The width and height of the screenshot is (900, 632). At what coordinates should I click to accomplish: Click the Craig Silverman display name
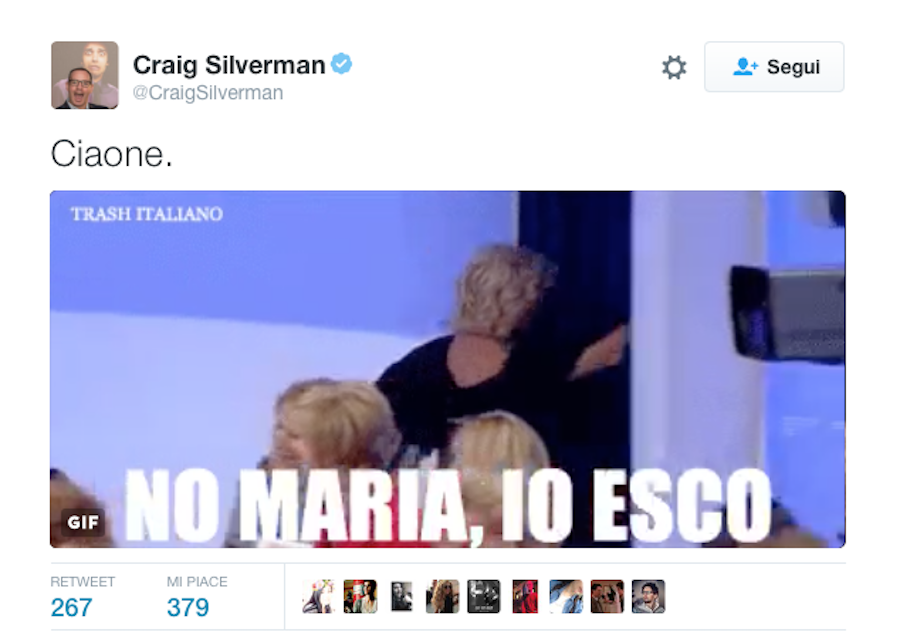click(x=229, y=64)
